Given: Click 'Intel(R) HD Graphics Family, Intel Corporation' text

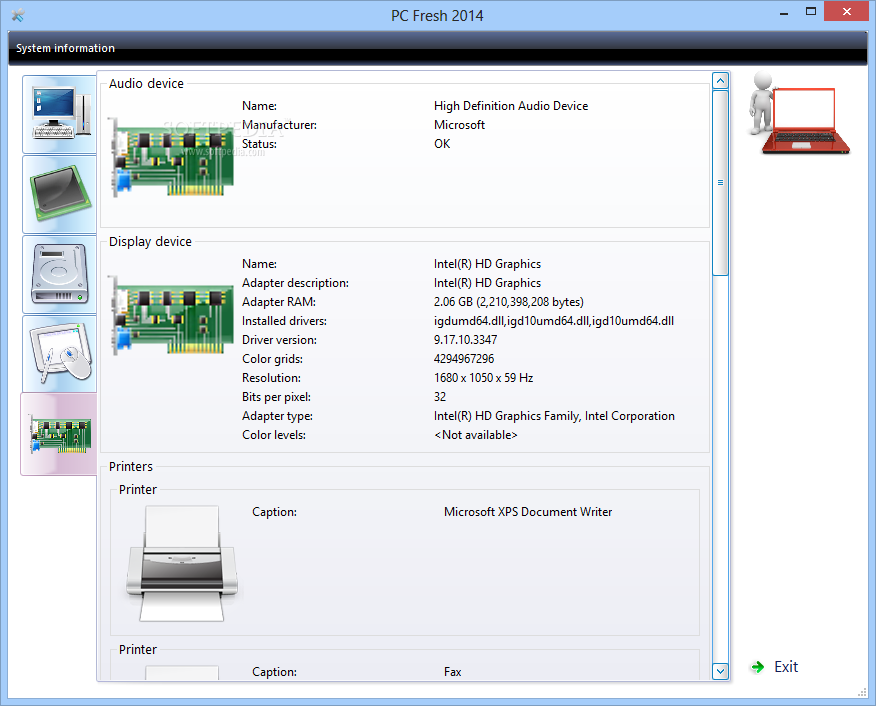Looking at the screenshot, I should pyautogui.click(x=554, y=416).
